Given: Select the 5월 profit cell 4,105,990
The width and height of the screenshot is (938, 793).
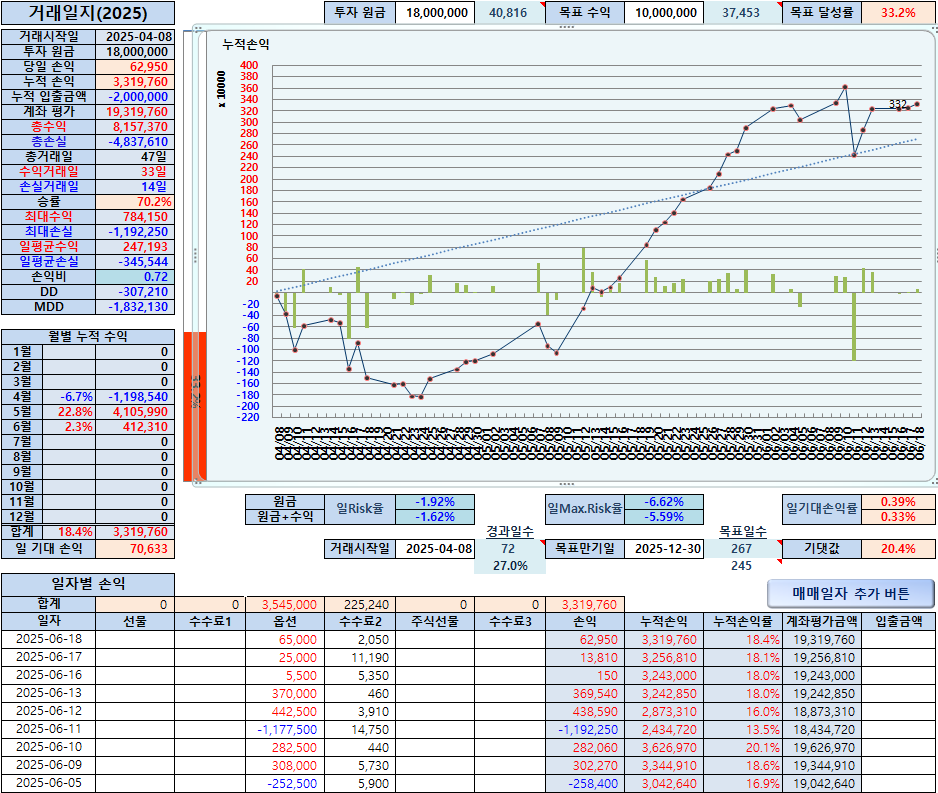Looking at the screenshot, I should coord(135,412).
